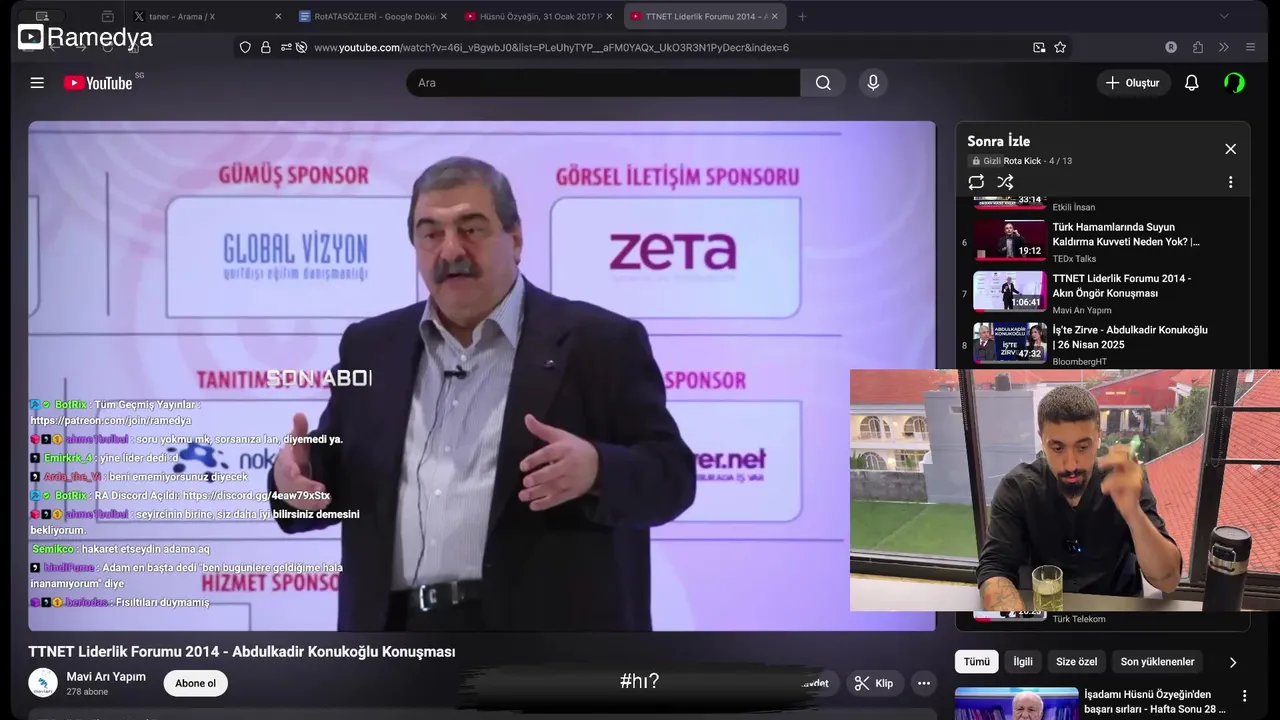This screenshot has width=1280, height=720.
Task: Subscribe with the Abone ol button
Action: click(x=195, y=683)
